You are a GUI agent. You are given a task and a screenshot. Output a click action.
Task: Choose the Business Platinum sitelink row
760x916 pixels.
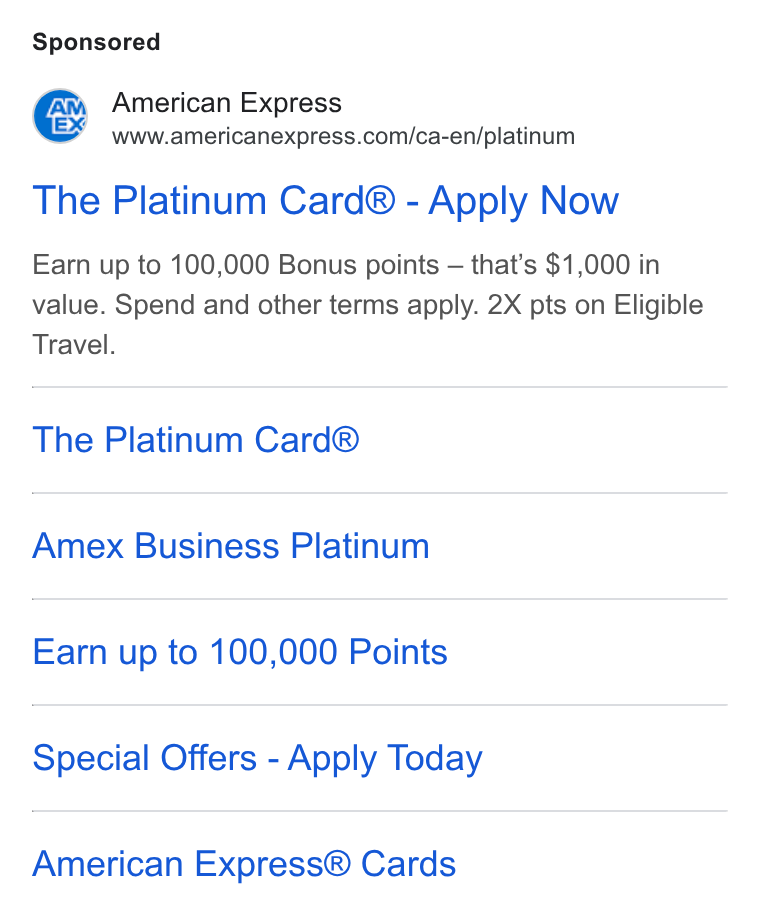pyautogui.click(x=380, y=546)
